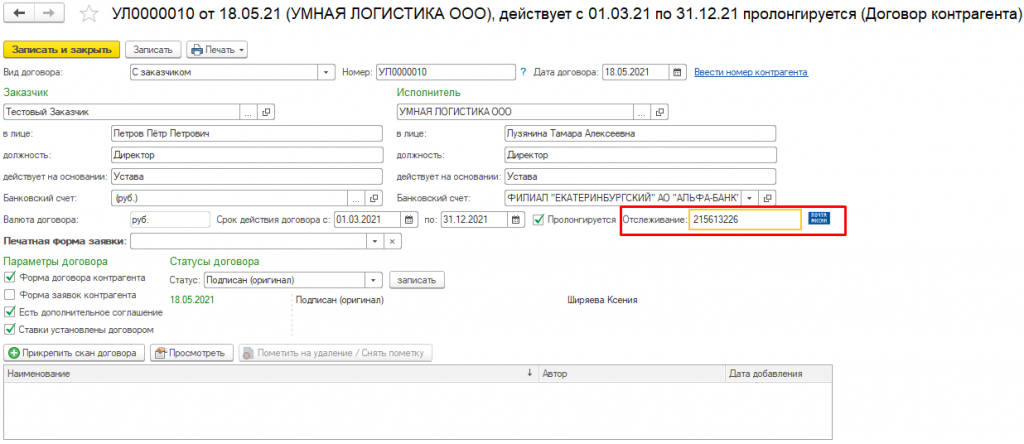The width and height of the screenshot is (1024, 444).
Task: Open the Ввести номер контрагента link
Action: (x=751, y=72)
